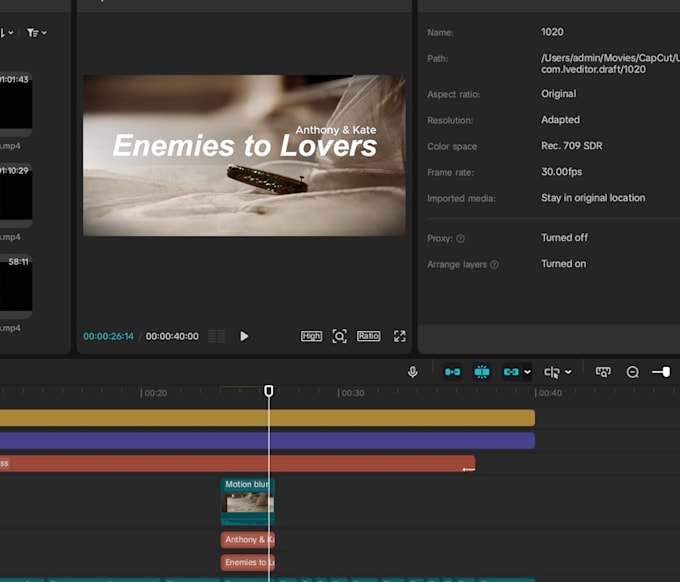The height and width of the screenshot is (582, 680).
Task: Select the Motion blur clip
Action: [x=248, y=501]
